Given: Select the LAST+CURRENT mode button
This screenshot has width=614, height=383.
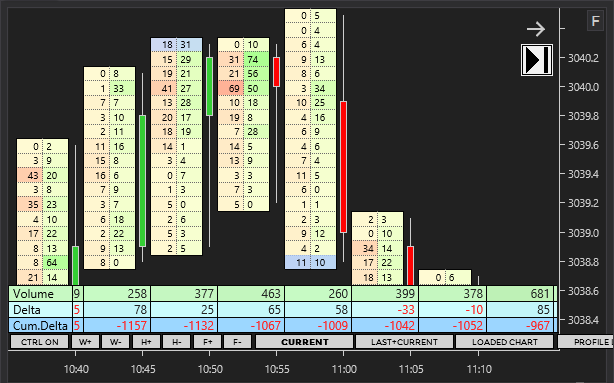Looking at the screenshot, I should (x=405, y=342).
